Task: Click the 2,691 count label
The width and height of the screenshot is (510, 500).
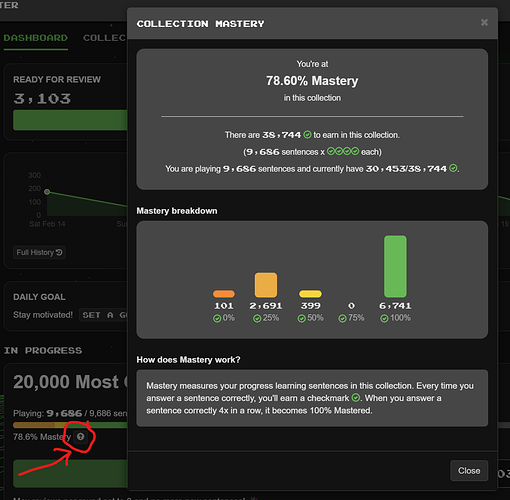Action: pos(266,306)
